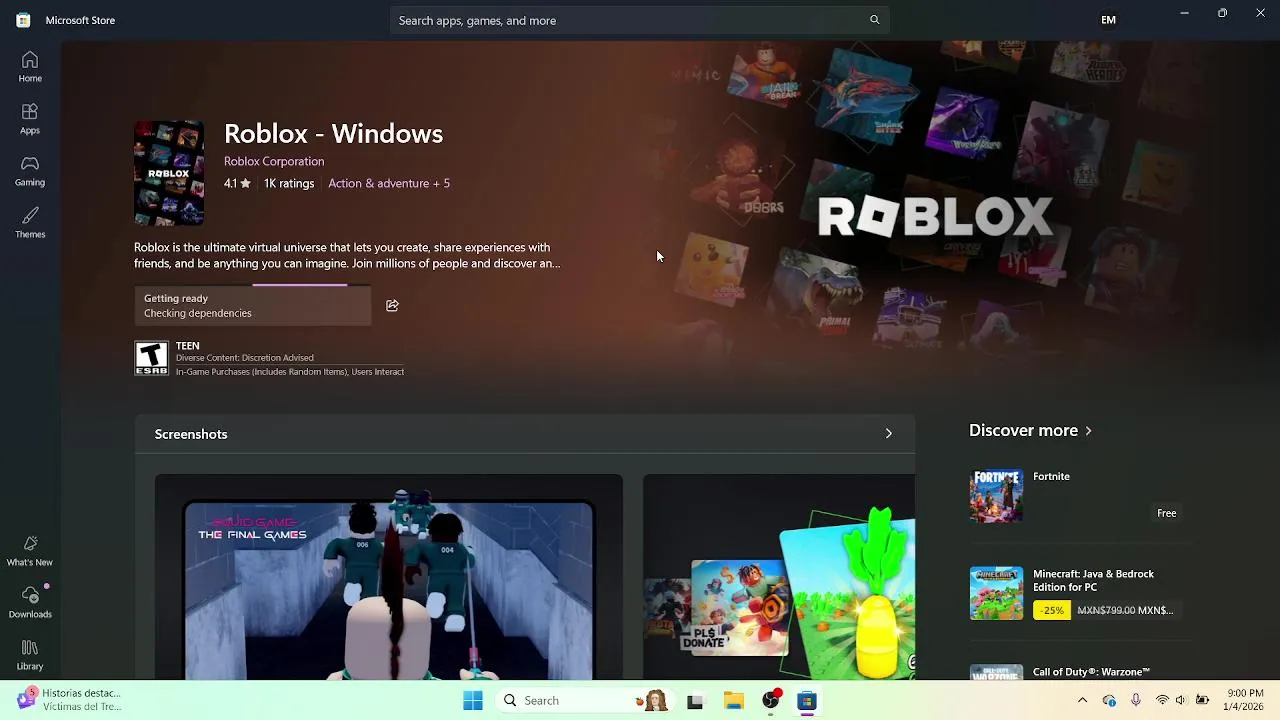This screenshot has height=720, width=1280.
Task: Open the EM user profile button
Action: pos(1108,20)
